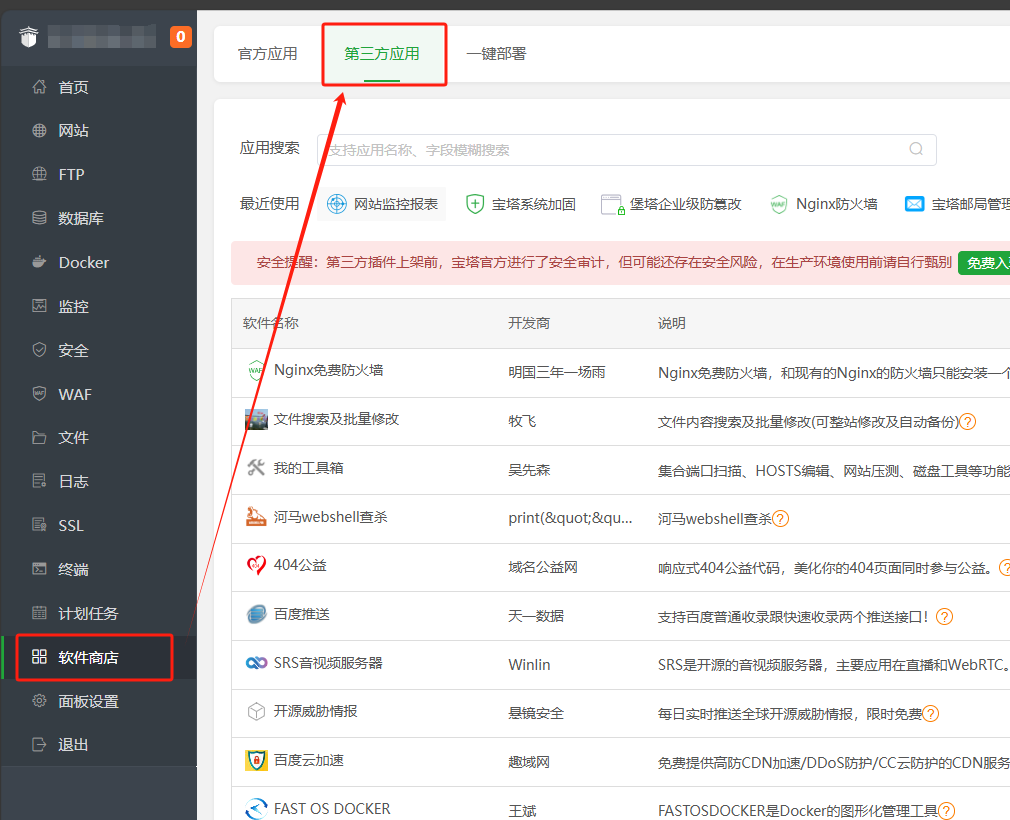Click the green 免费入驻 button
The width and height of the screenshot is (1010, 820).
[984, 263]
